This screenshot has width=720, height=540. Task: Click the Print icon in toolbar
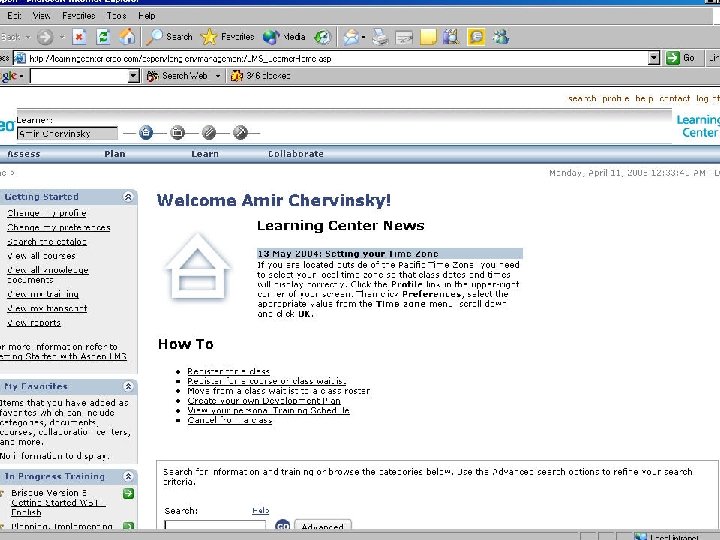(380, 37)
